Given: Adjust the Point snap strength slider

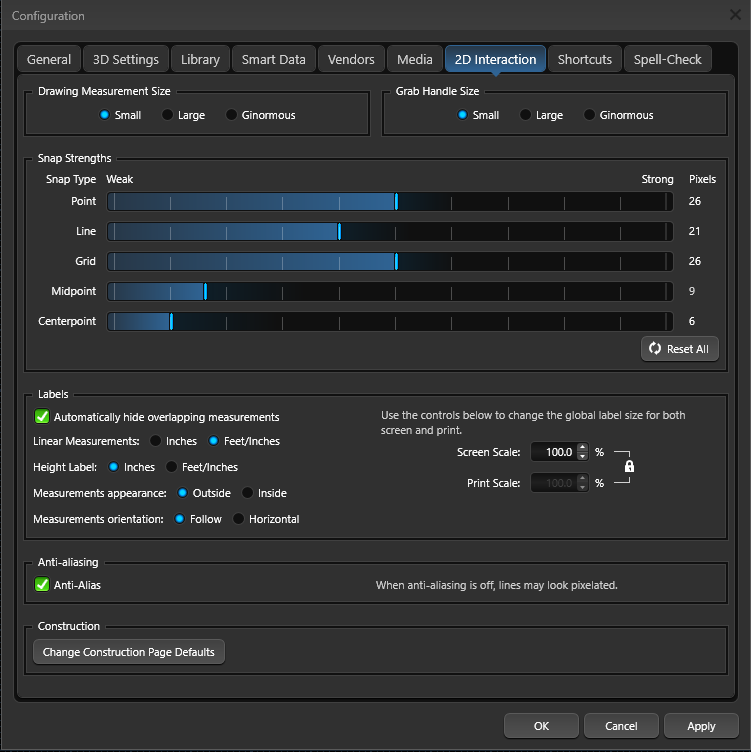Looking at the screenshot, I should click(x=390, y=201).
